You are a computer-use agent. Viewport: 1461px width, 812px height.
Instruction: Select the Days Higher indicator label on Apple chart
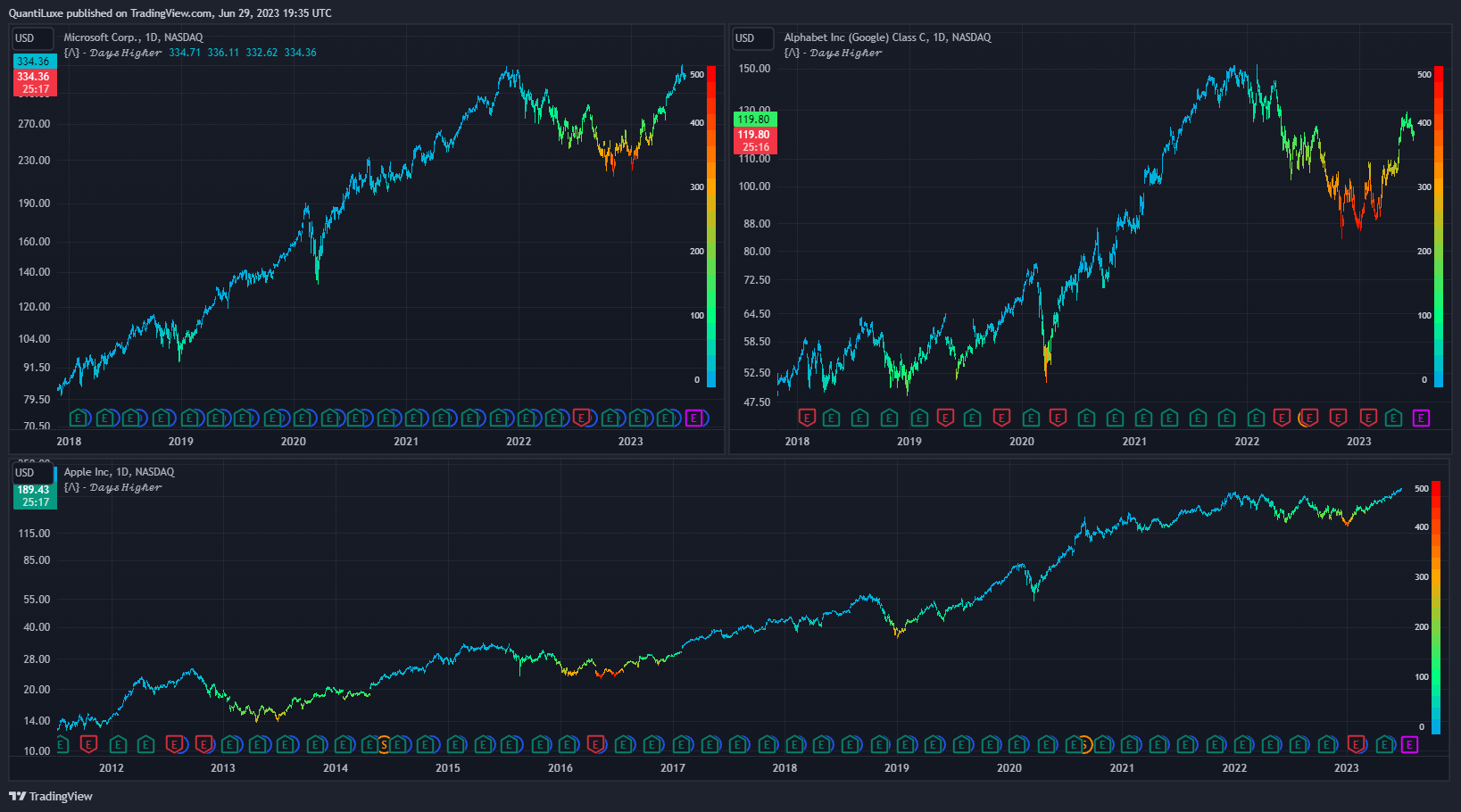pyautogui.click(x=112, y=487)
